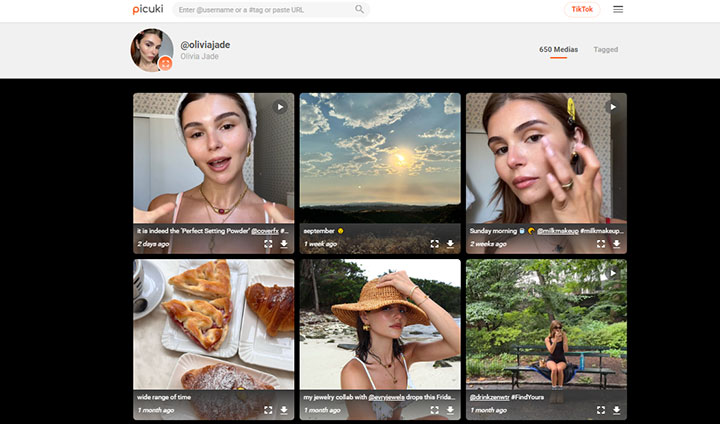The height and width of the screenshot is (424, 720).
Task: Download the 'Sunday morning' post
Action: tap(617, 244)
